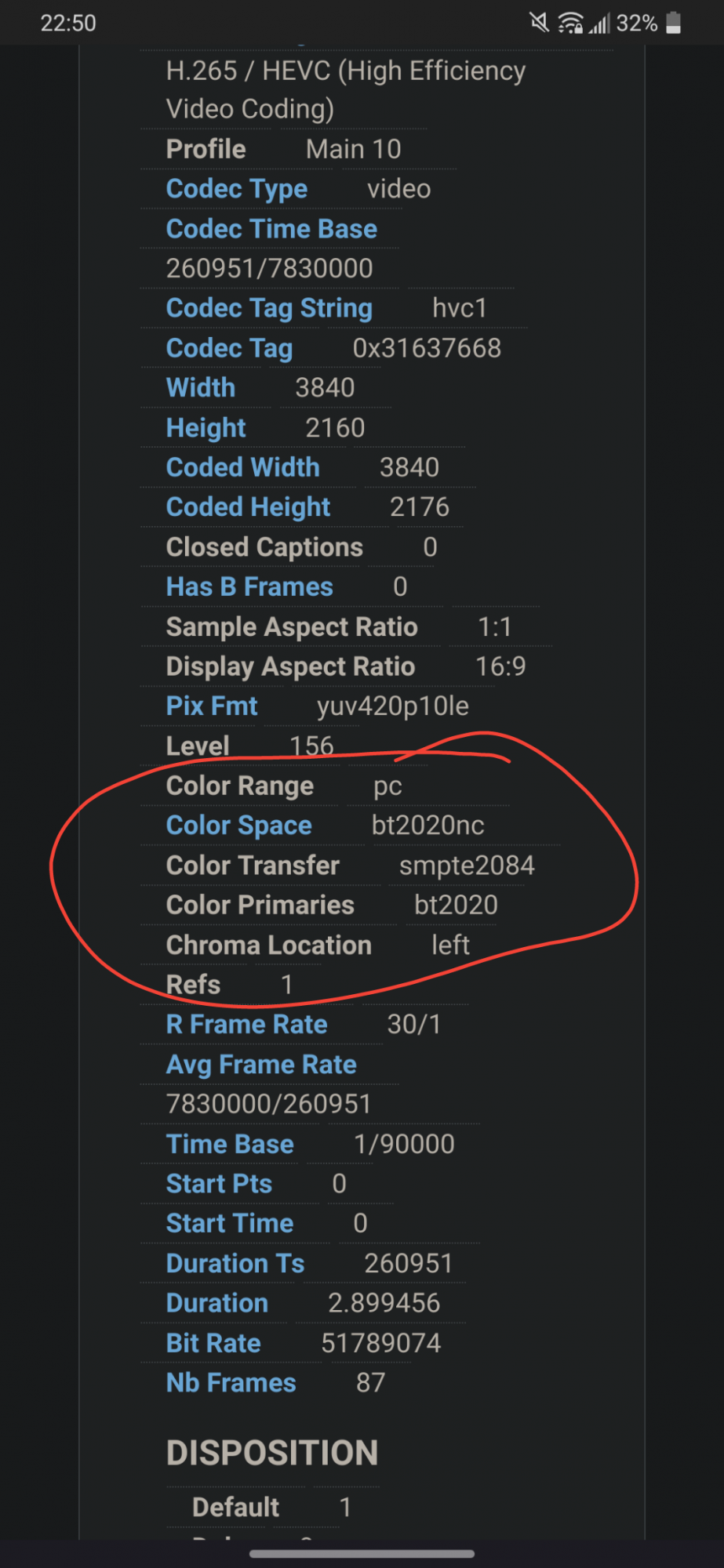Tap the muted sound icon in status bar
The height and width of the screenshot is (1568, 724).
coord(539,23)
